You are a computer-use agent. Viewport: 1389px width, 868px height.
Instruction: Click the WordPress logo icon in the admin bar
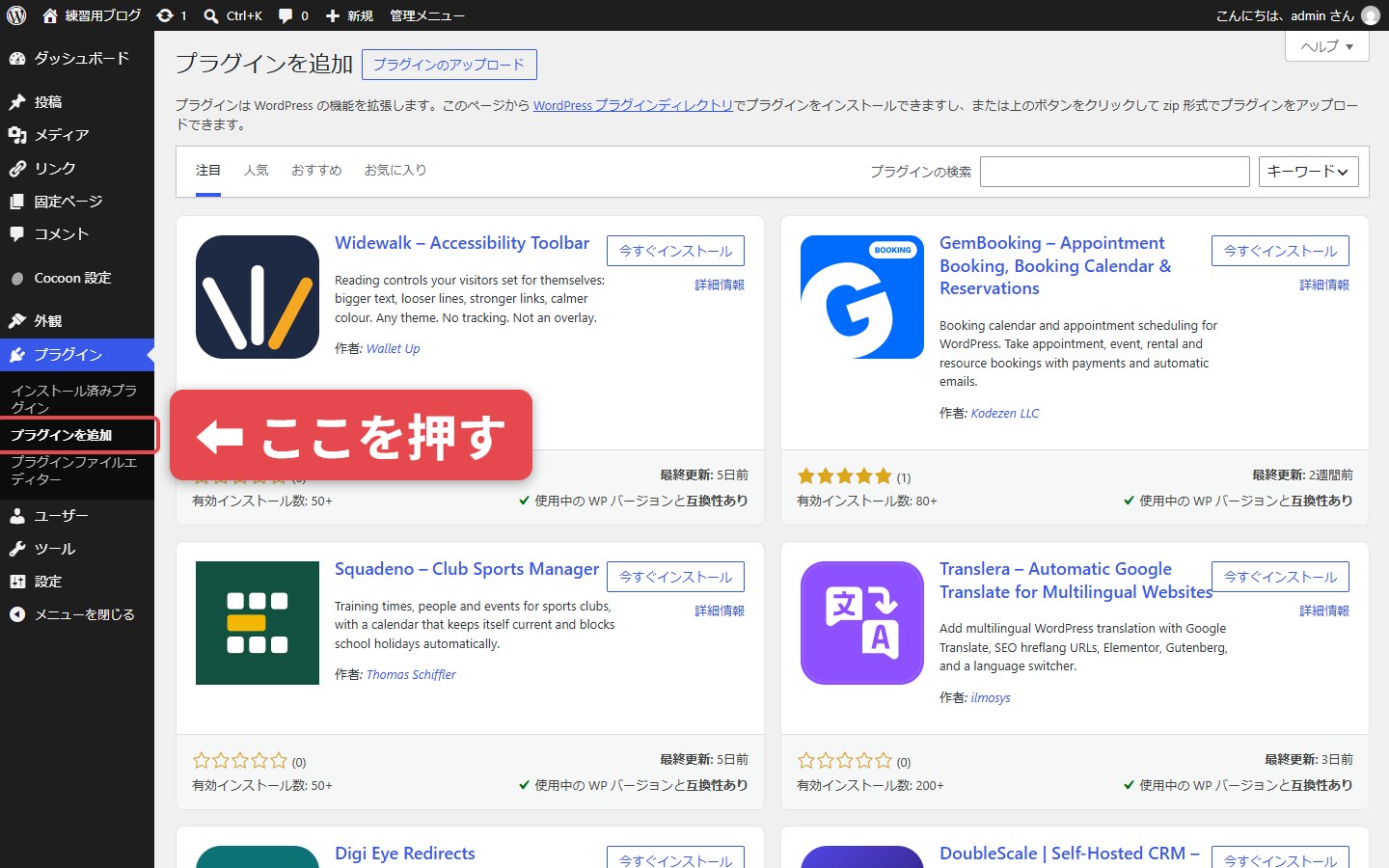[x=16, y=15]
